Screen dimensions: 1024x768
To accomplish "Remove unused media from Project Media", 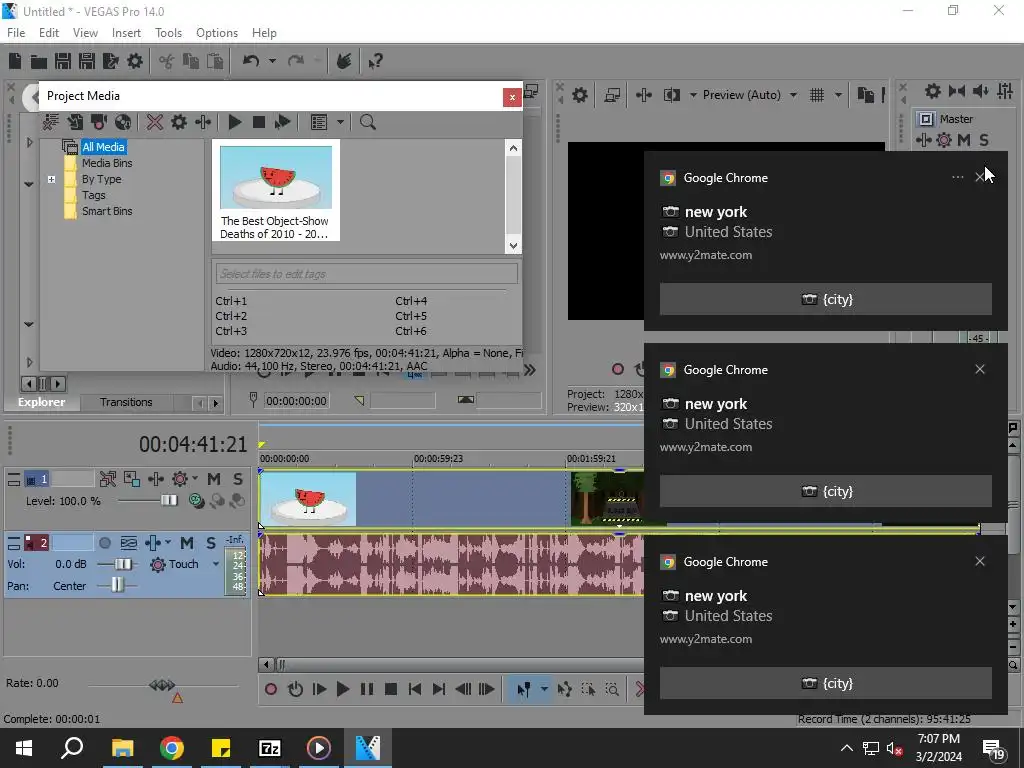I will tap(50, 122).
